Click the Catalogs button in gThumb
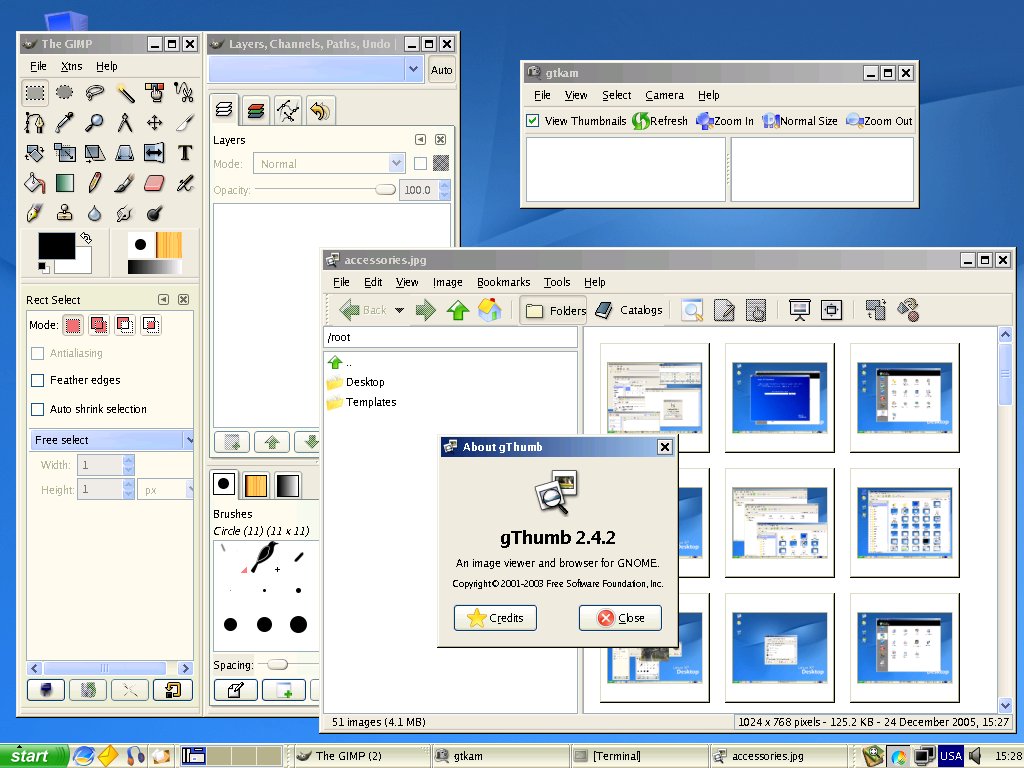Image resolution: width=1024 pixels, height=768 pixels. (x=628, y=310)
